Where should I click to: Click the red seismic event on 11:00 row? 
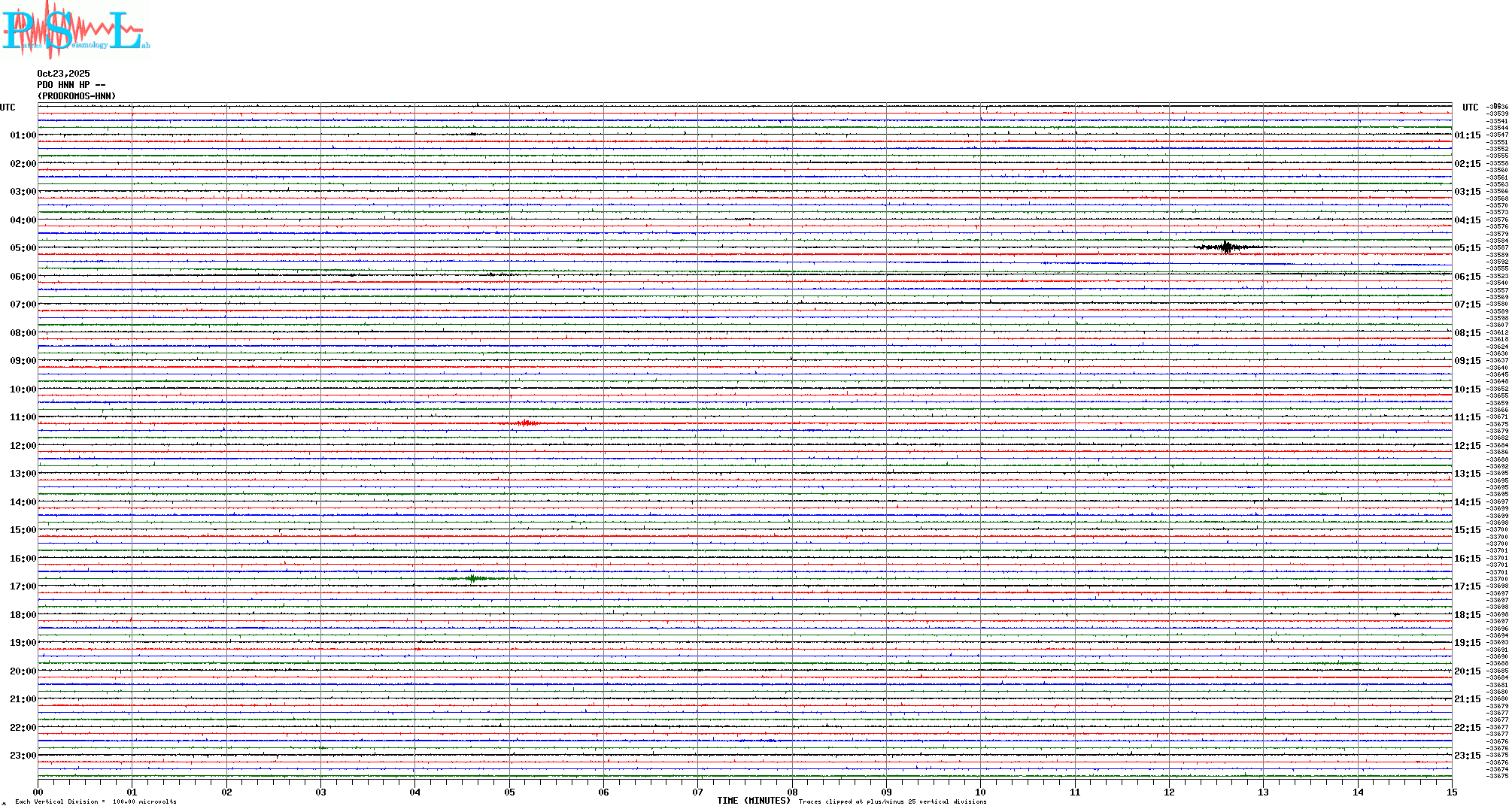[525, 423]
